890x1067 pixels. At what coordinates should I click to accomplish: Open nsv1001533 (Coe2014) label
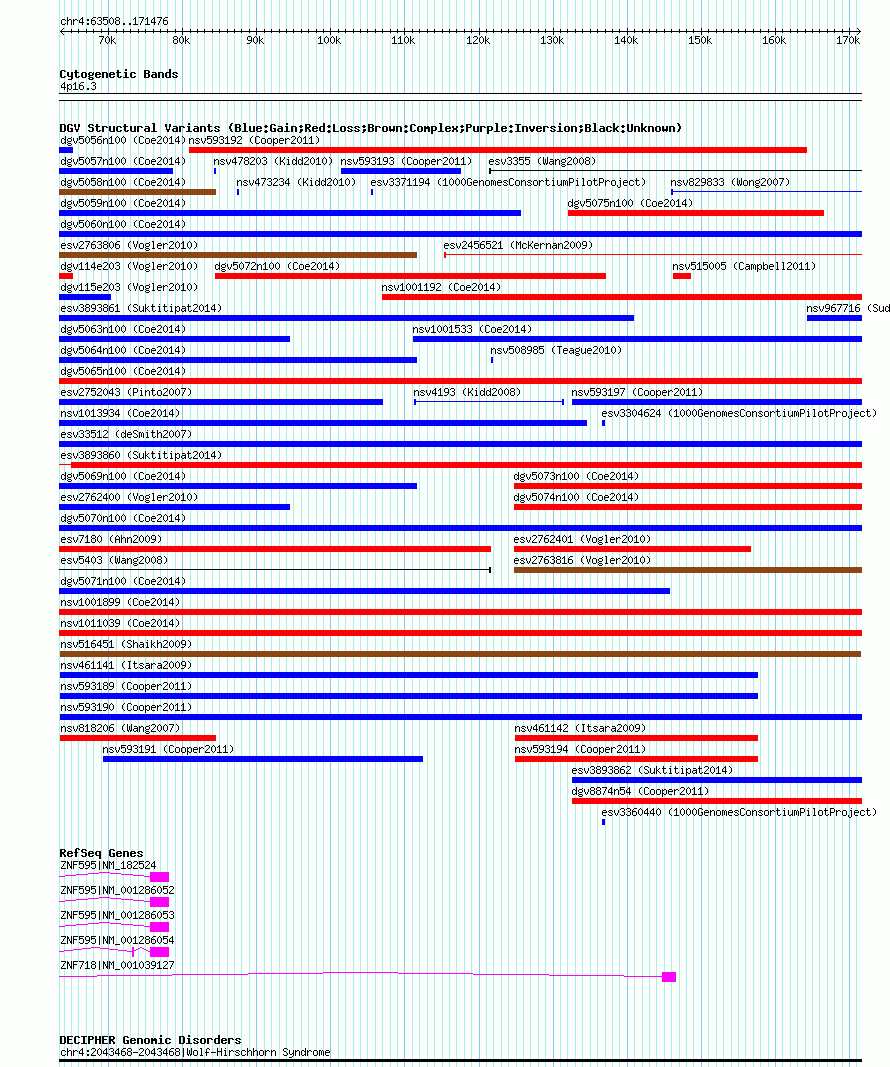click(x=472, y=330)
